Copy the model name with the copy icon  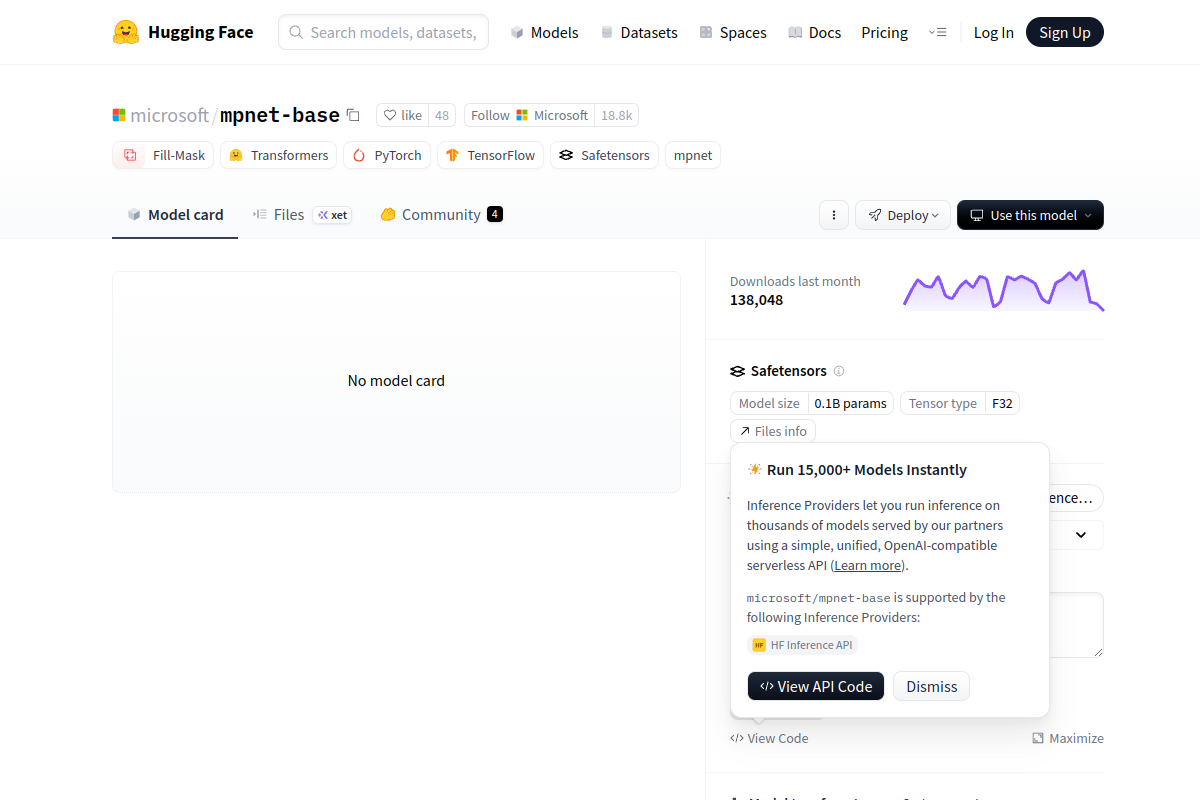tap(353, 115)
